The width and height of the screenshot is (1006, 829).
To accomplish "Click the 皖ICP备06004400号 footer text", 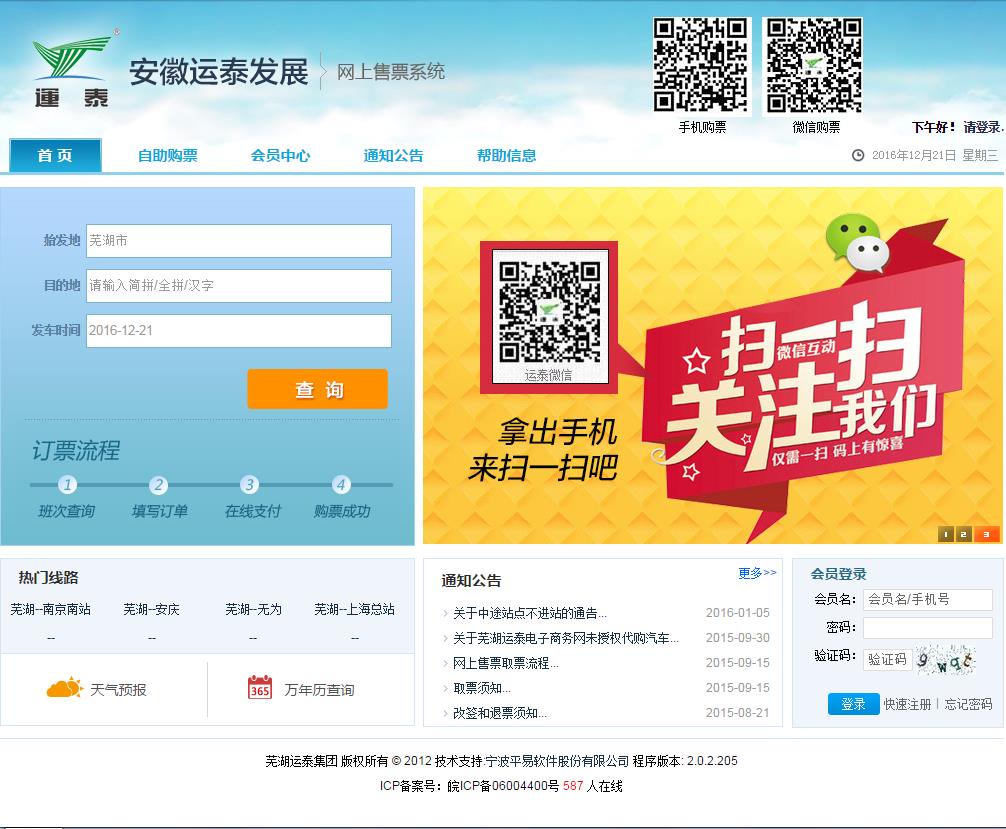I will (x=503, y=786).
